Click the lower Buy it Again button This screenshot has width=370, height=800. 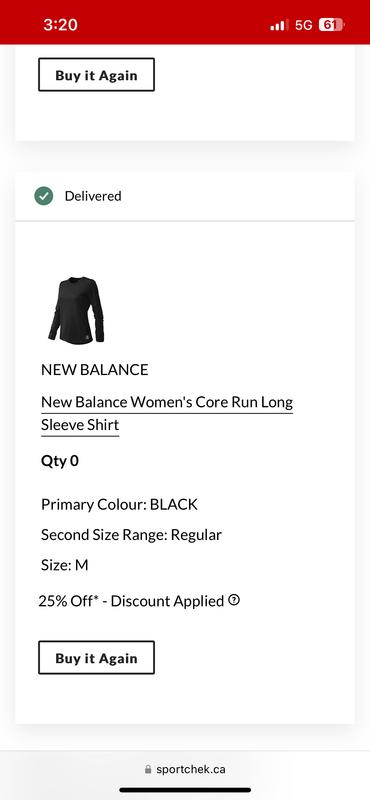coord(96,658)
